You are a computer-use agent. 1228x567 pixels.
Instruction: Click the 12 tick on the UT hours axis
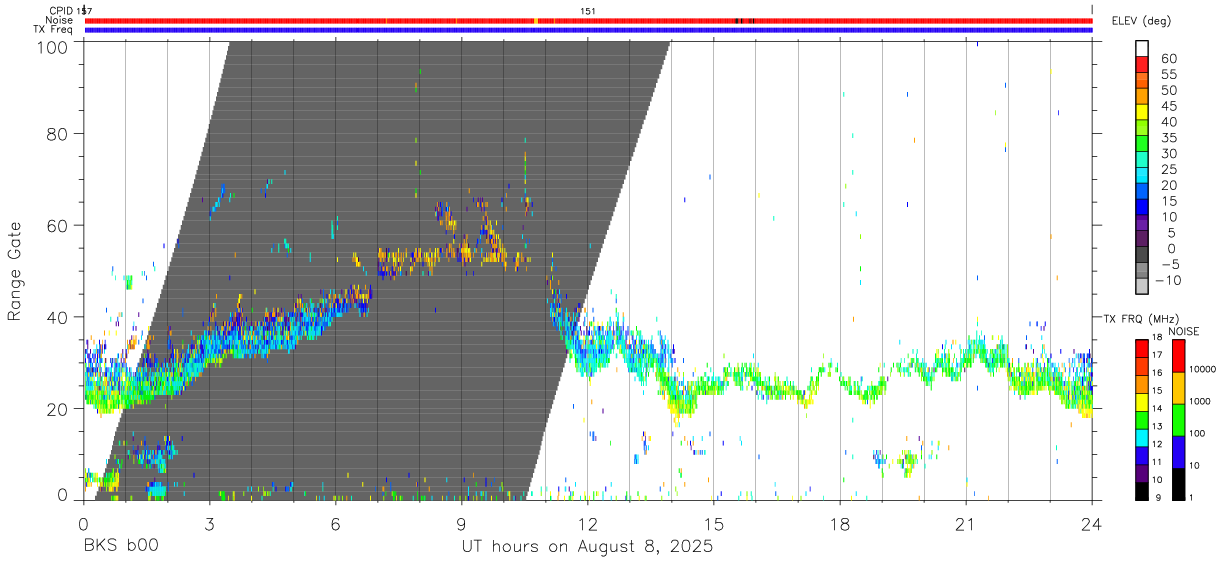tap(588, 524)
